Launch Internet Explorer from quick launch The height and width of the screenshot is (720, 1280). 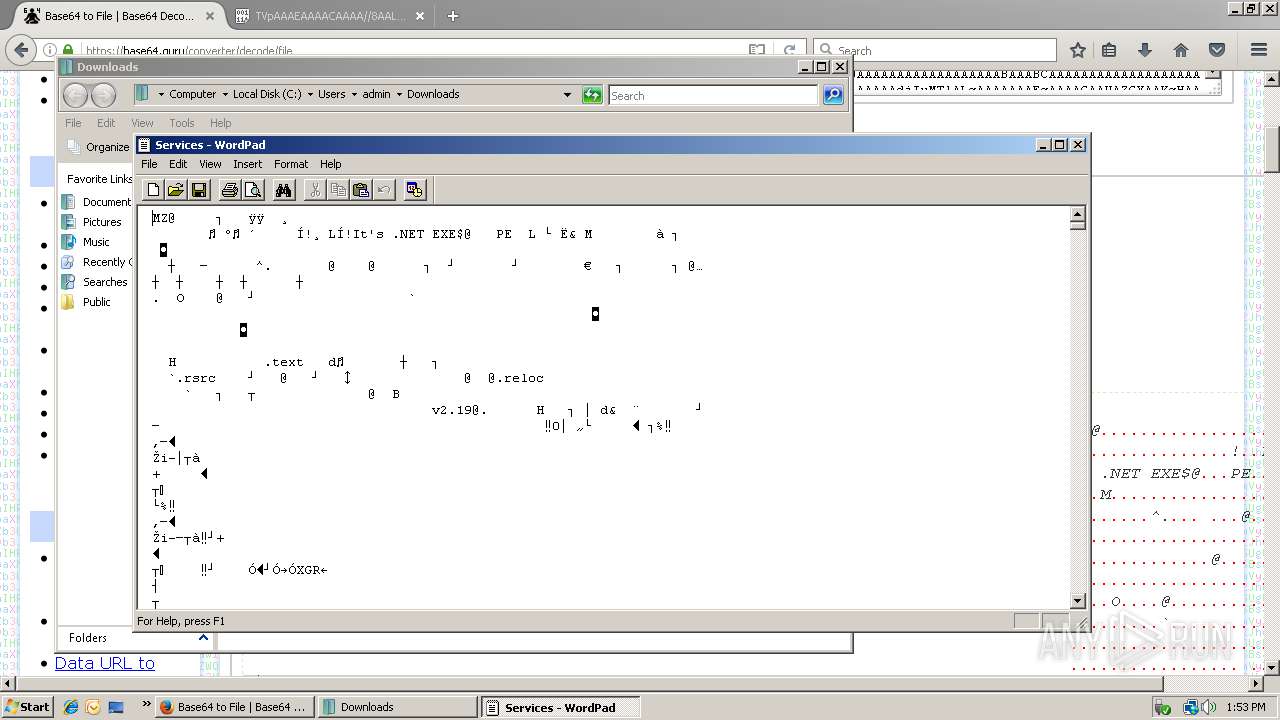(x=71, y=707)
